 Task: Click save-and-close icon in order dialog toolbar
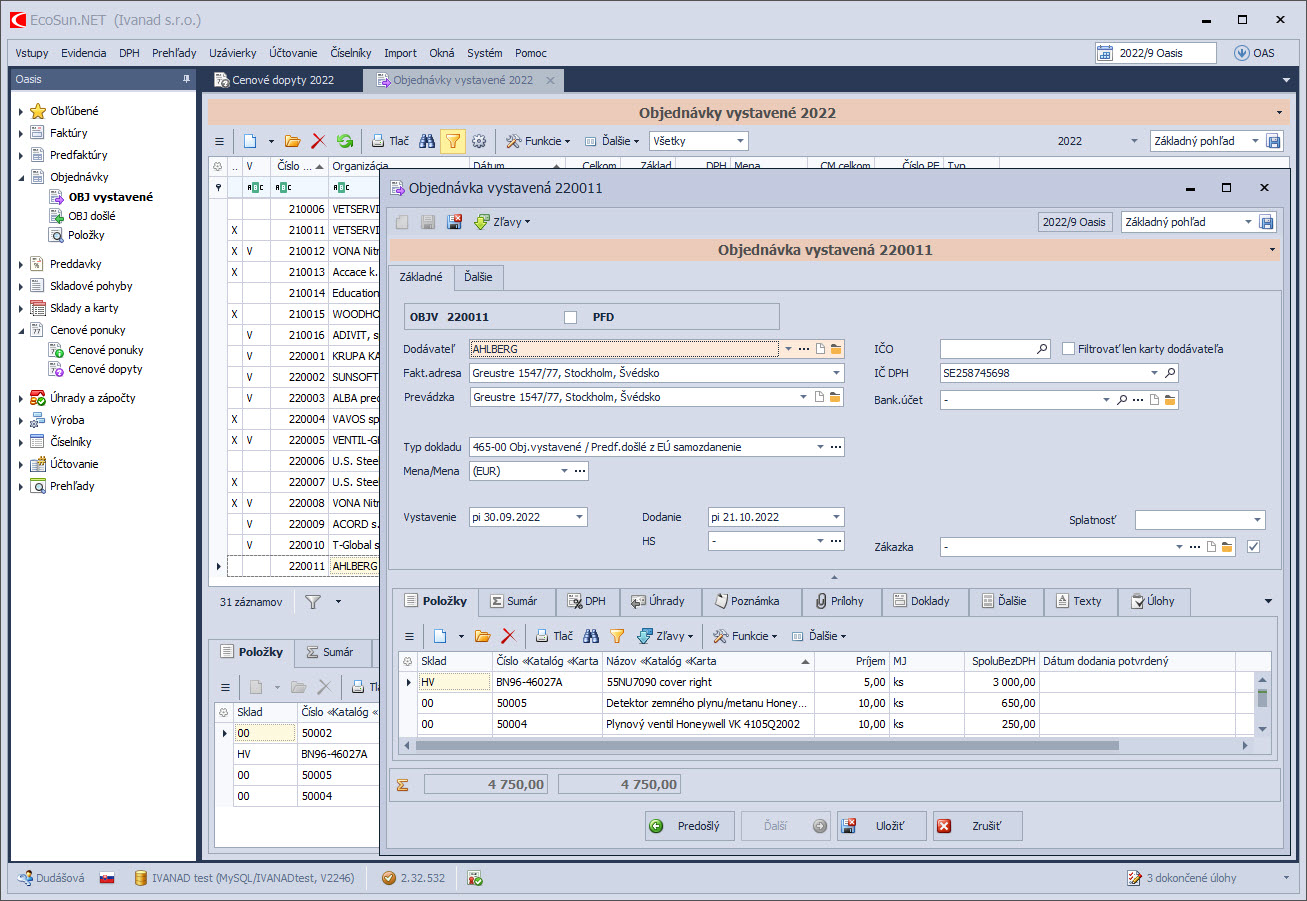pos(454,222)
